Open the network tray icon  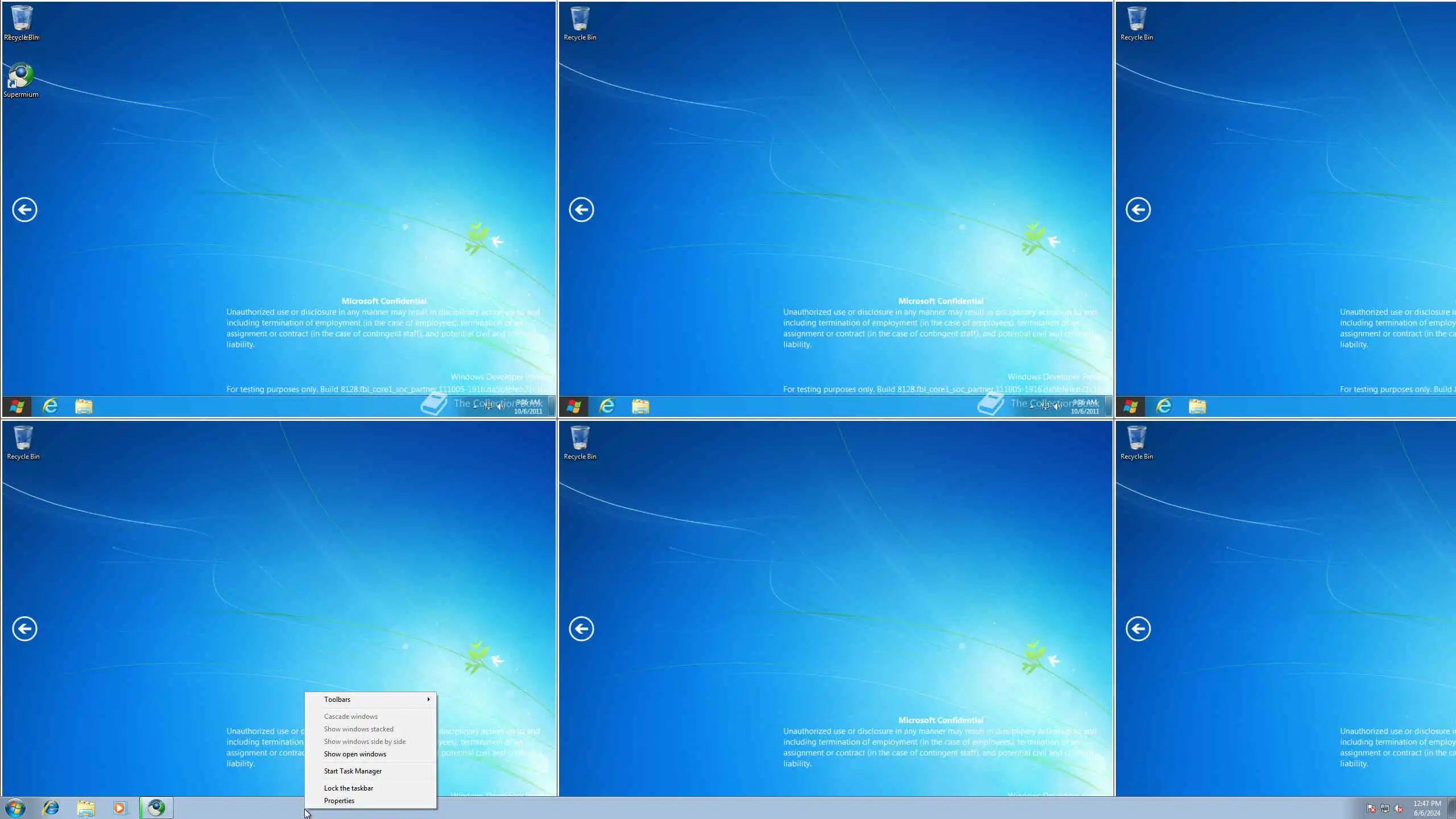click(1385, 808)
